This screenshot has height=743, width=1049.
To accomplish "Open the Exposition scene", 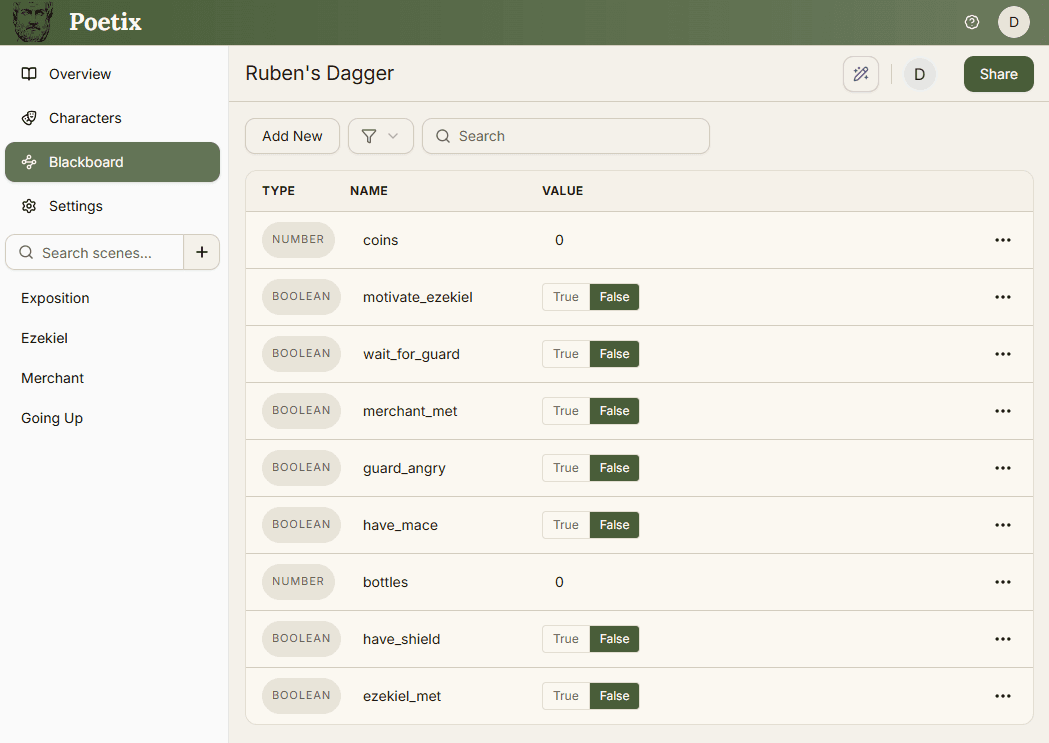I will tap(55, 298).
